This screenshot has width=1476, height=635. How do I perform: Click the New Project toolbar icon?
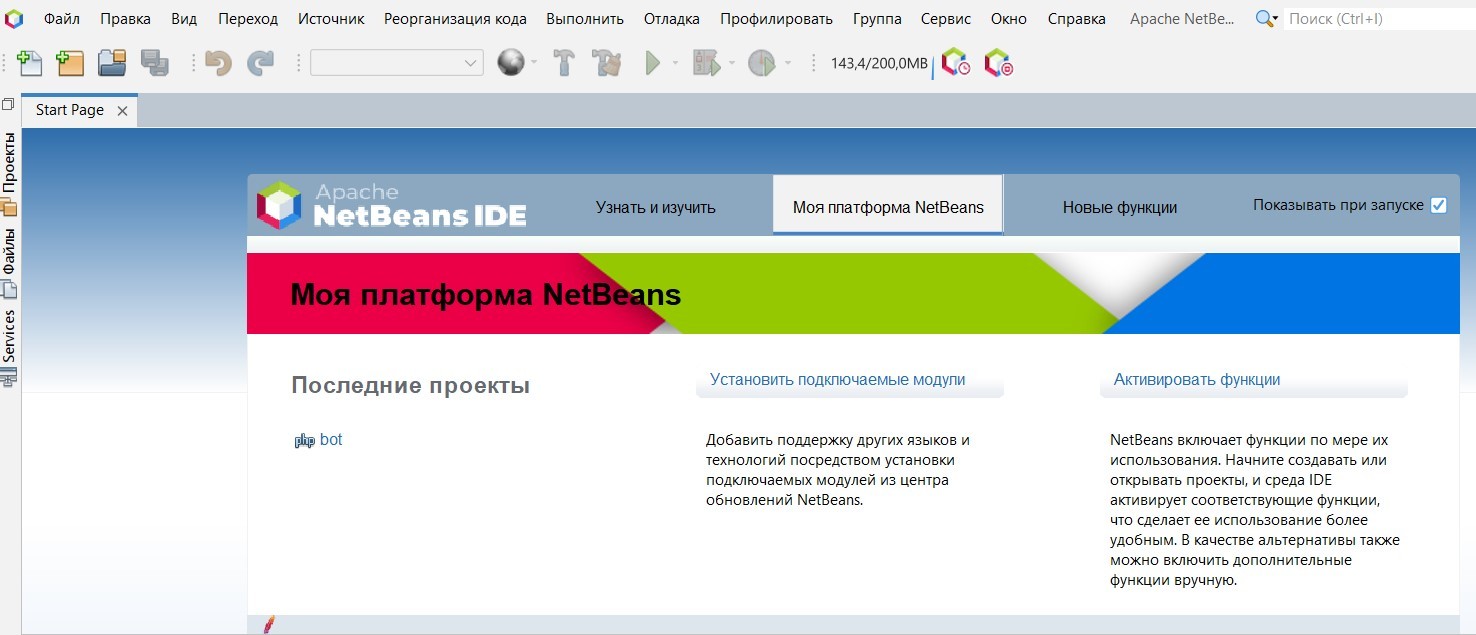[70, 62]
